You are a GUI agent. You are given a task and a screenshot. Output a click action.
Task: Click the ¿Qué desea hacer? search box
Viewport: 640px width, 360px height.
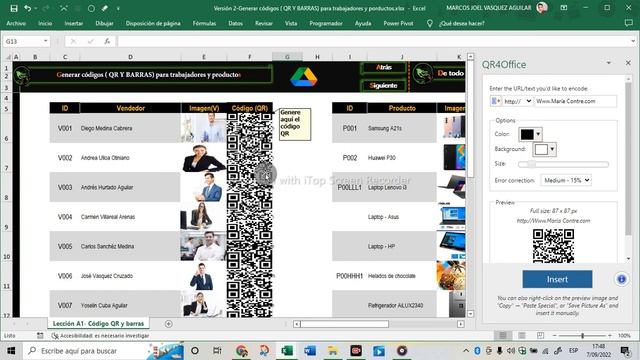[462, 24]
